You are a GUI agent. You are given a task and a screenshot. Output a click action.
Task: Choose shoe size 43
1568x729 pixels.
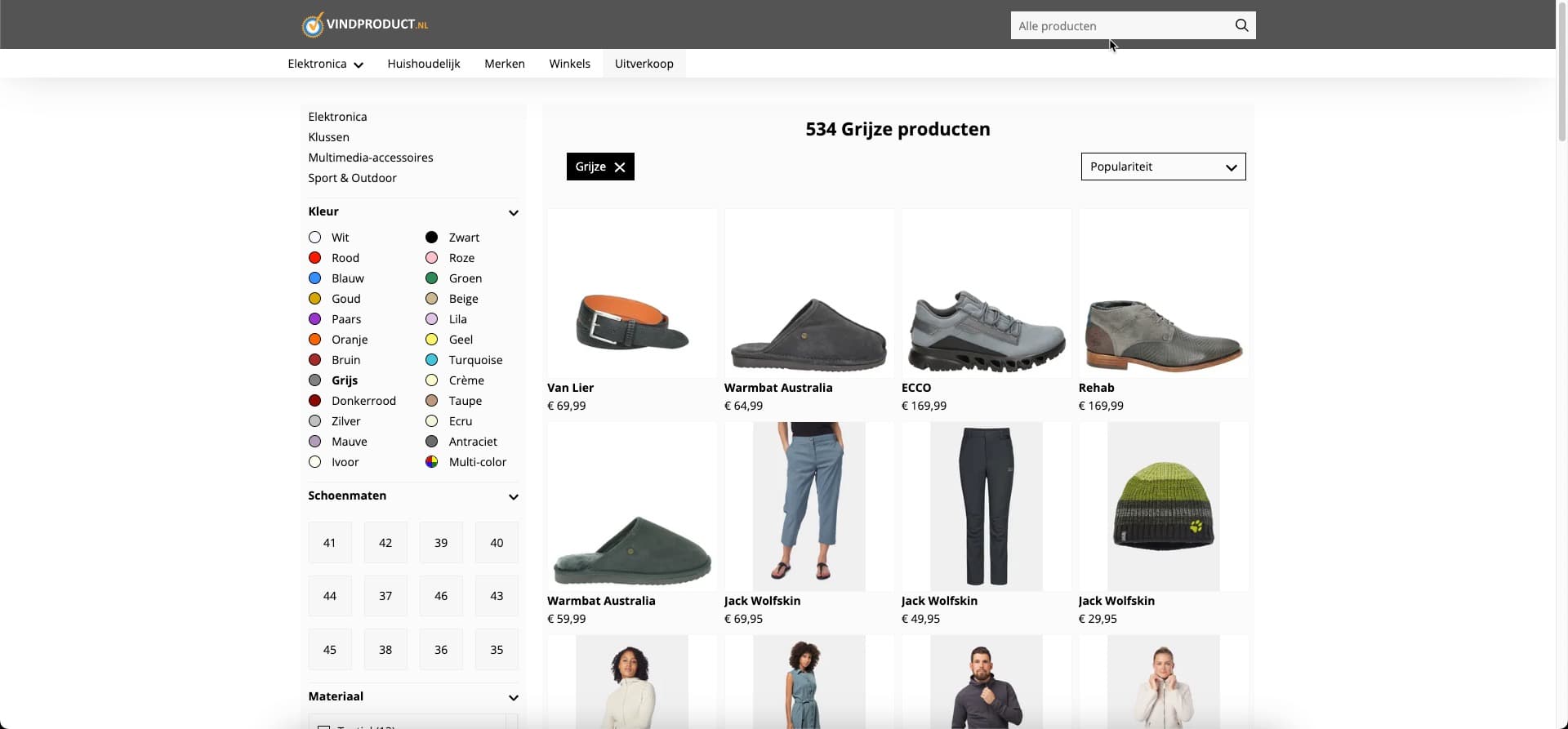[x=497, y=596]
